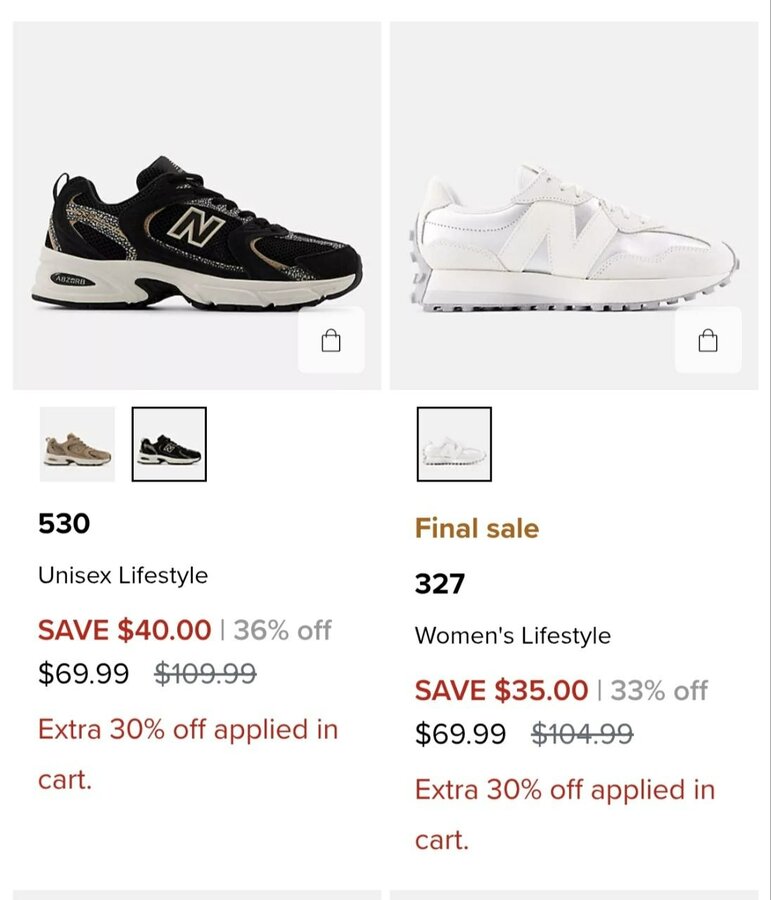Select the black colorway swatch for the 530
Viewport: 771px width, 900px height.
(169, 444)
